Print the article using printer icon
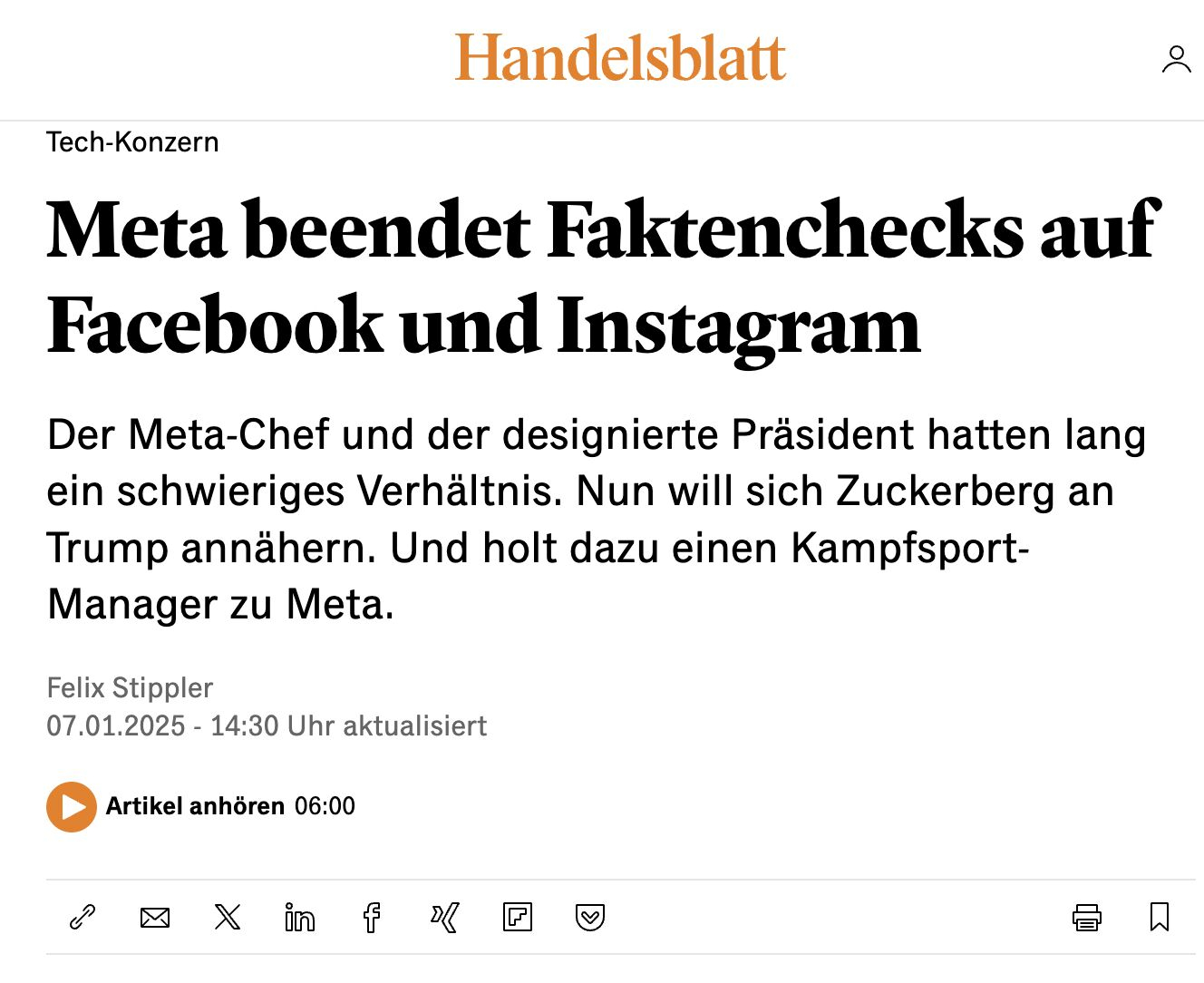Image resolution: width=1204 pixels, height=983 pixels. pos(1086,918)
